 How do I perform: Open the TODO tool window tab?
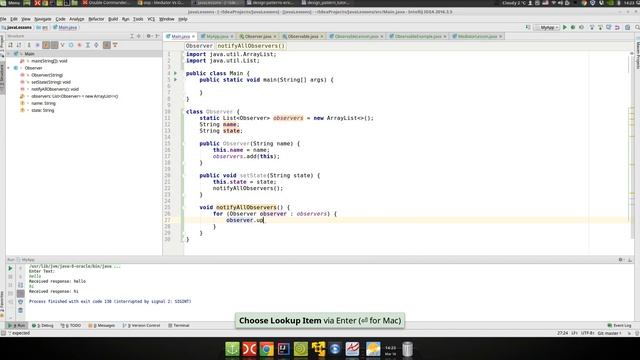(71, 326)
